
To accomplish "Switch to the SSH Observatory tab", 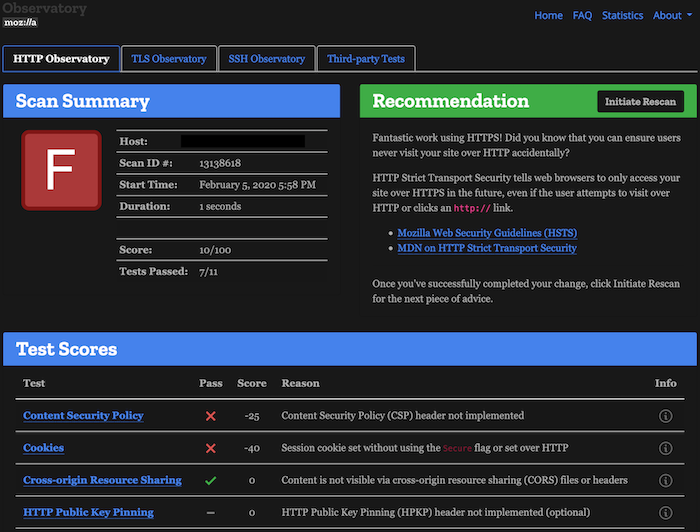I will 267,58.
